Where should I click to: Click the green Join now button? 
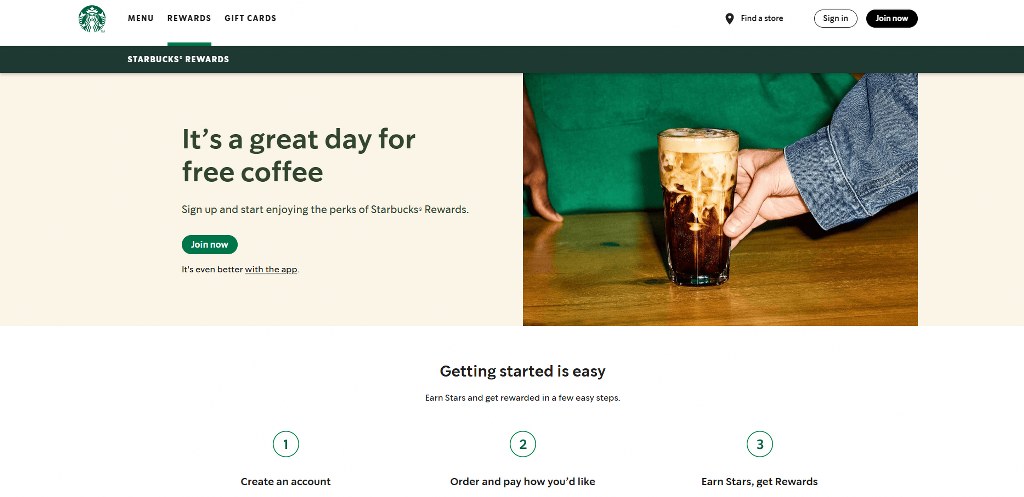pyautogui.click(x=210, y=244)
